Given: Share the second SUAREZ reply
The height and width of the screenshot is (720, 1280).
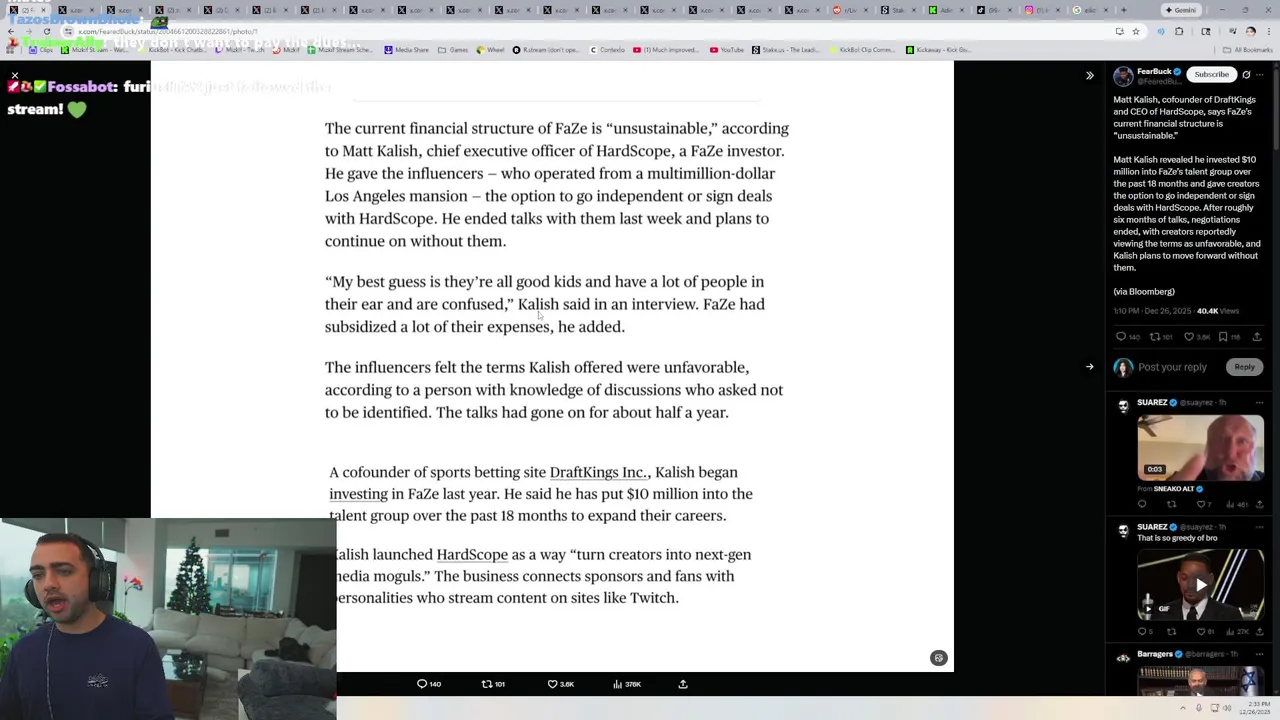Looking at the screenshot, I should pos(1258,632).
